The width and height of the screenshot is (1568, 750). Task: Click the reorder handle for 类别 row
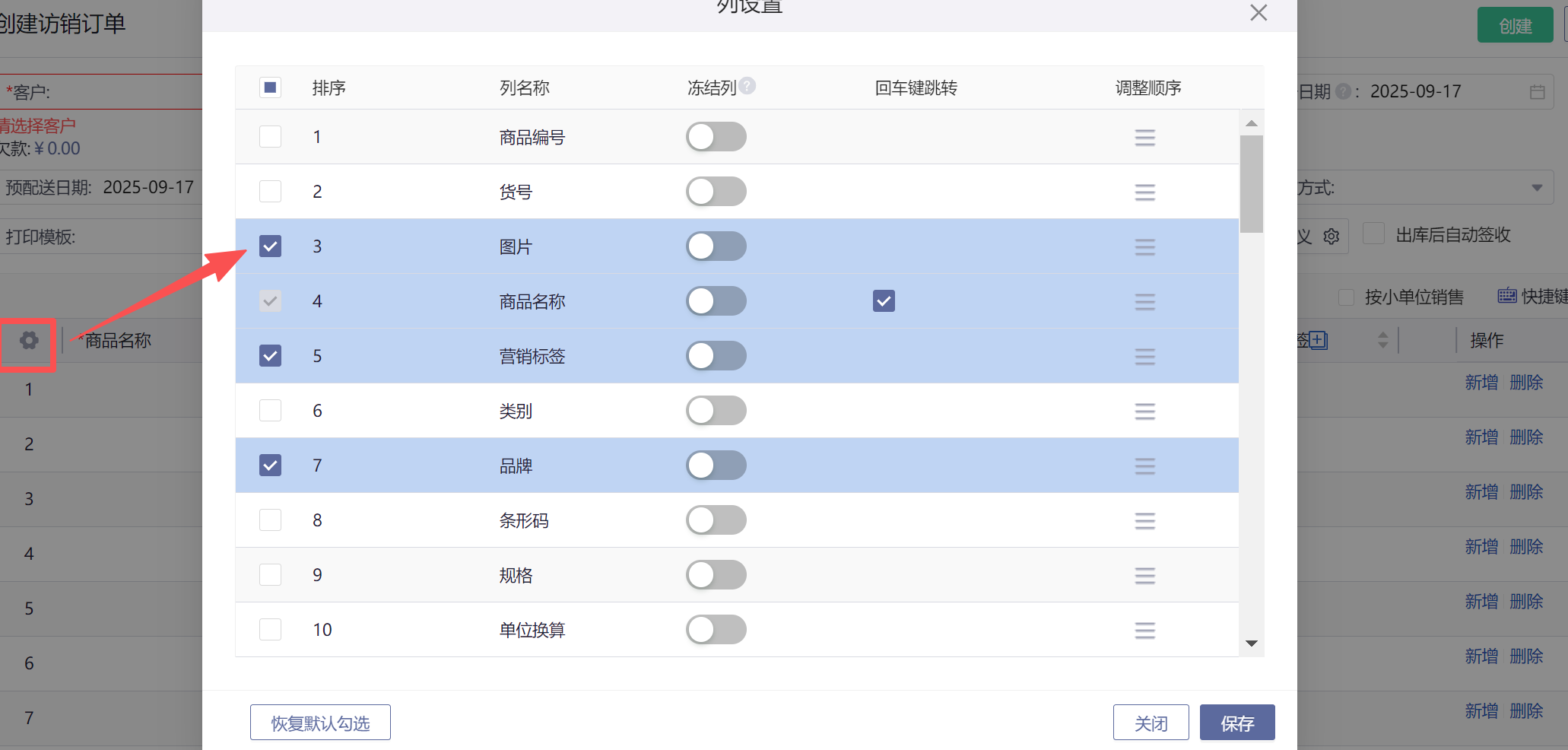tap(1144, 412)
